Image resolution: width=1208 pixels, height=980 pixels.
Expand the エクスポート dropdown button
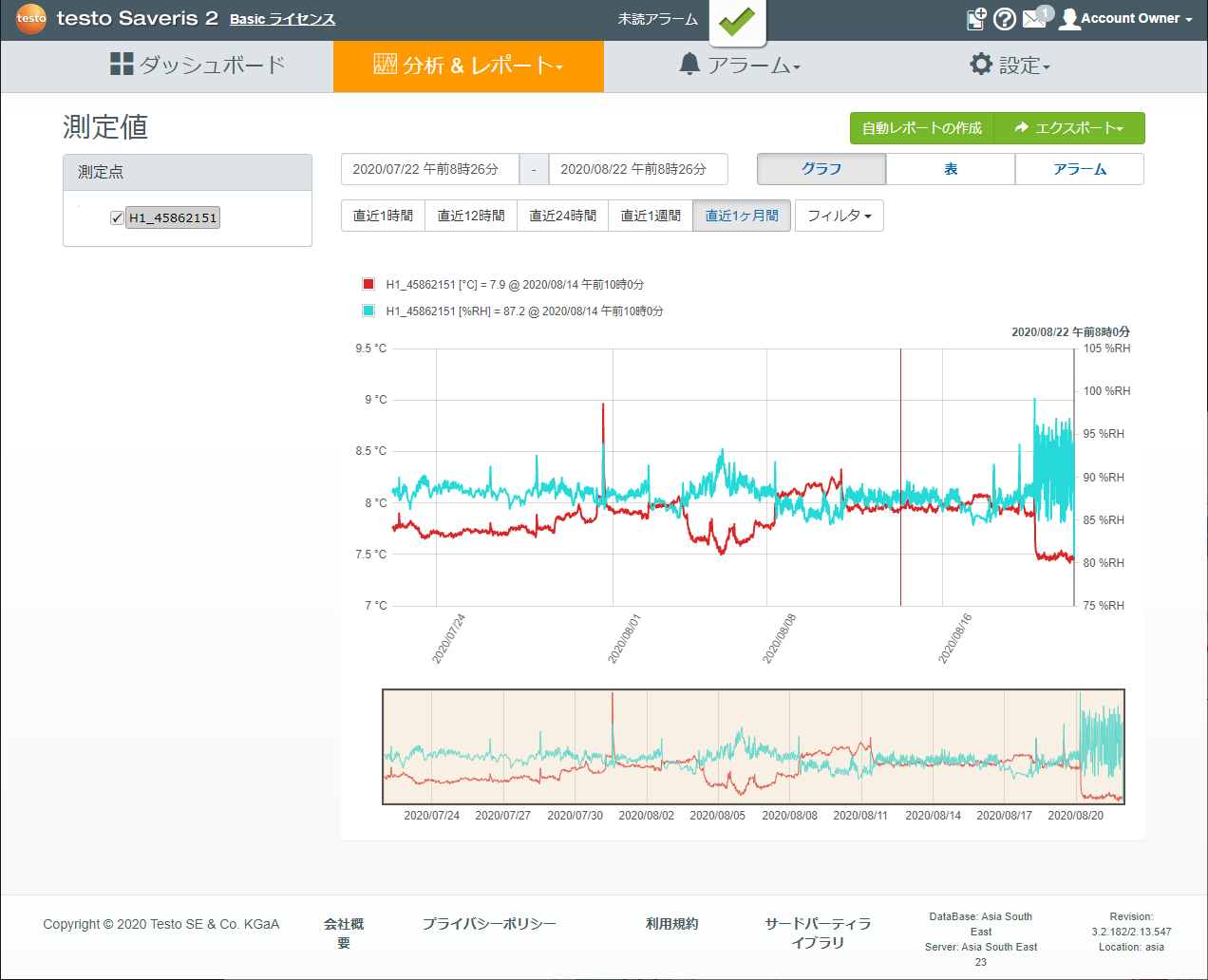[1069, 128]
